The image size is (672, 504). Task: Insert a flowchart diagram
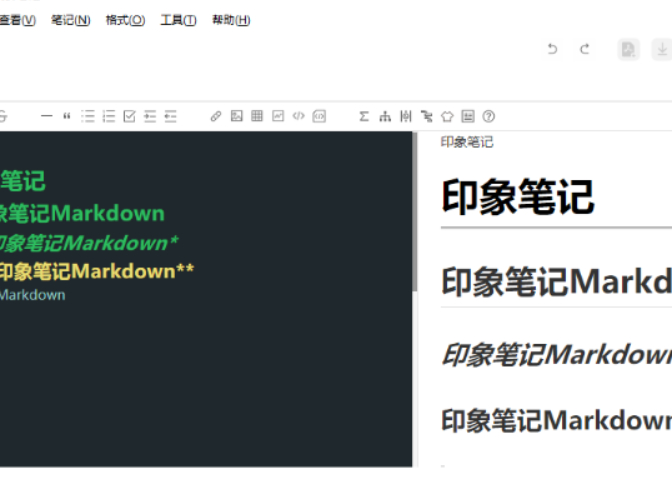point(385,116)
